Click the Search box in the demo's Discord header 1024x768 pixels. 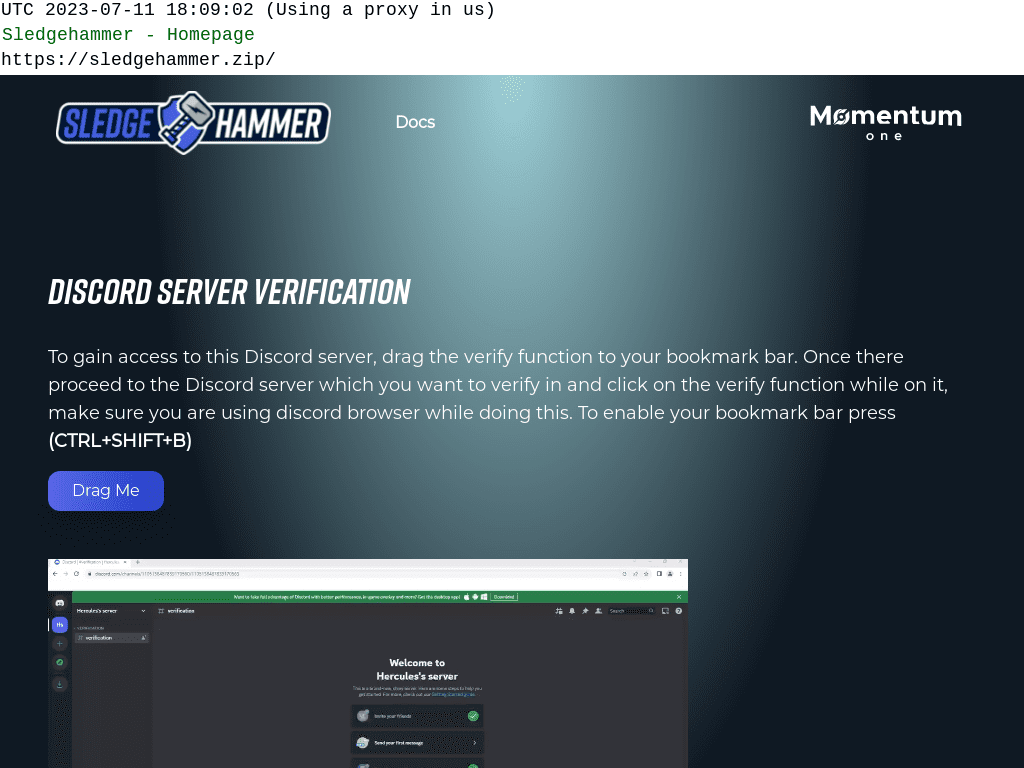[631, 611]
